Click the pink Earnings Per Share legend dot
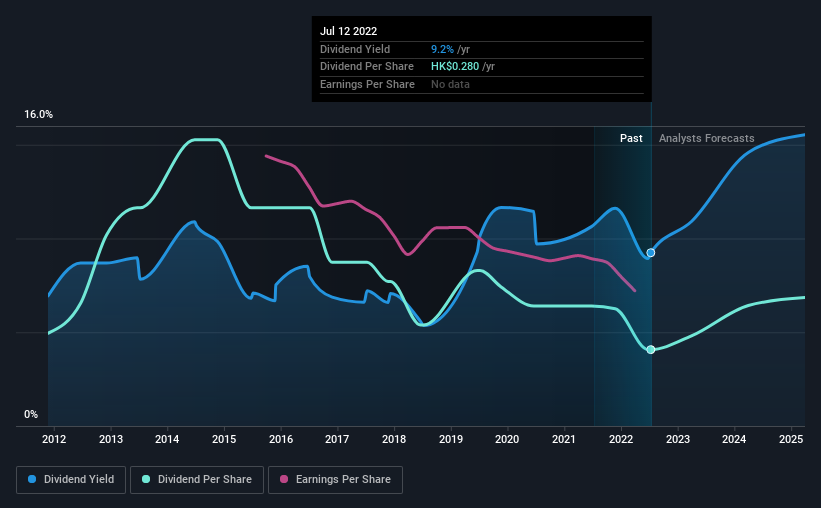The height and width of the screenshot is (508, 821). click(284, 479)
